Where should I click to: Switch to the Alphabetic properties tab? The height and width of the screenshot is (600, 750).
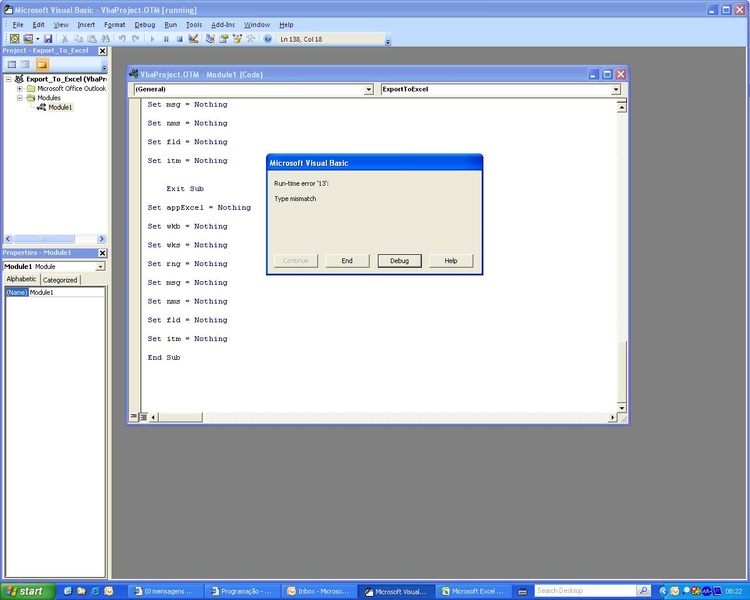[21, 279]
